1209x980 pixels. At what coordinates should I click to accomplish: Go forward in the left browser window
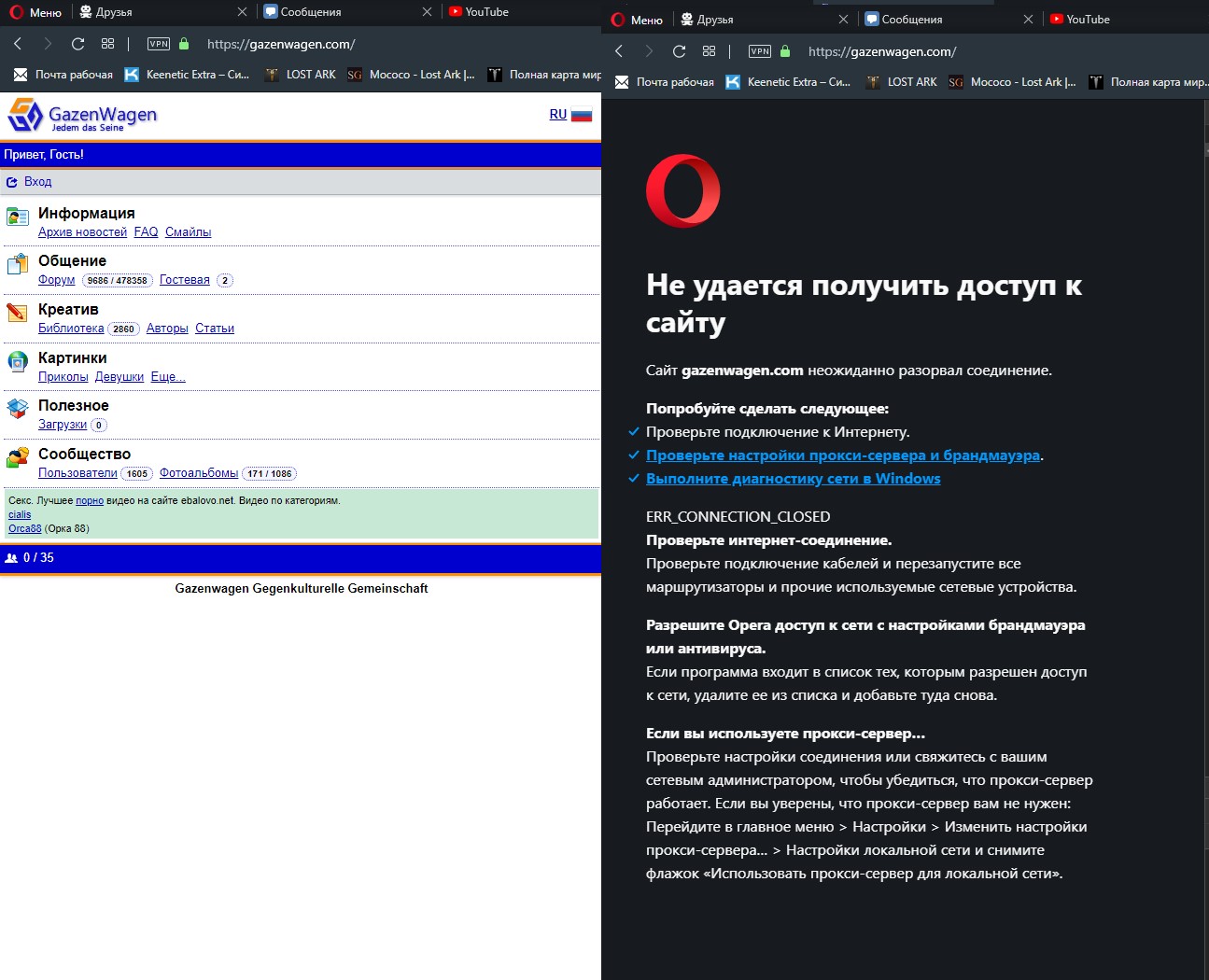click(48, 44)
